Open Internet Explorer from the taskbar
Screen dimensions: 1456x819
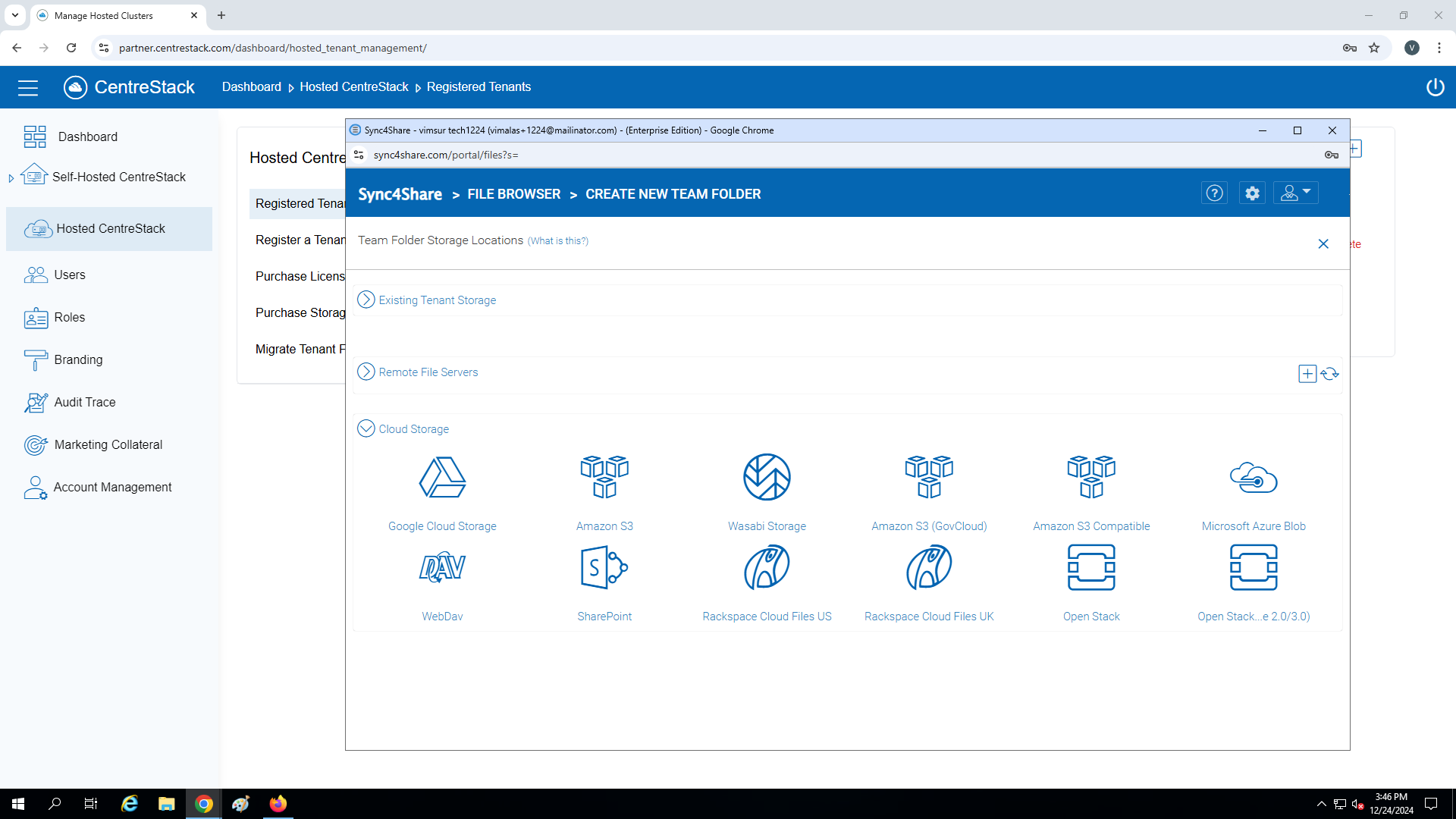[130, 804]
